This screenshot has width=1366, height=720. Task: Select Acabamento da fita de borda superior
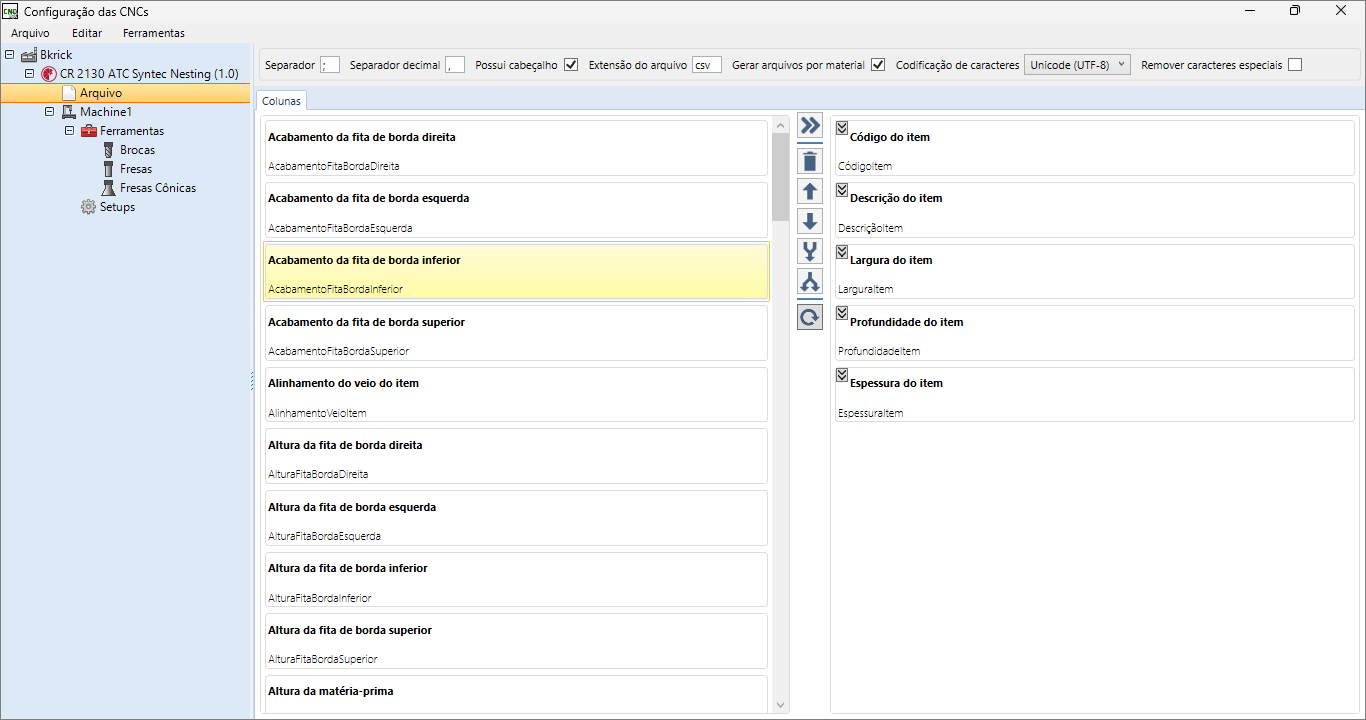[x=516, y=333]
